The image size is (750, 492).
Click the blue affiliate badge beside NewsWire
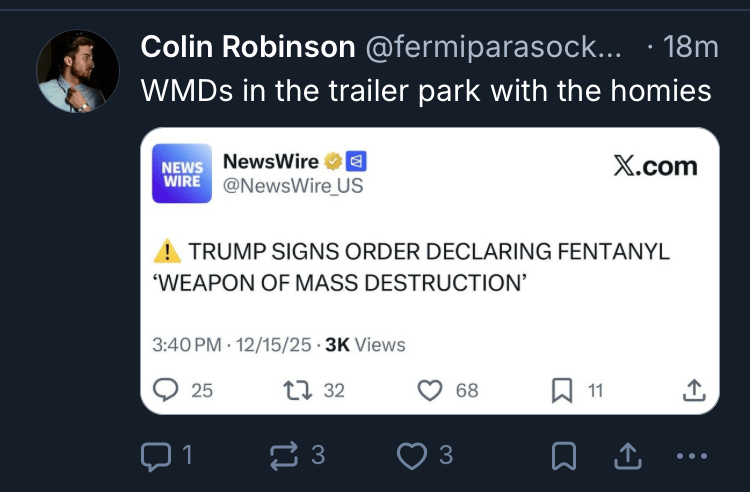pos(356,162)
